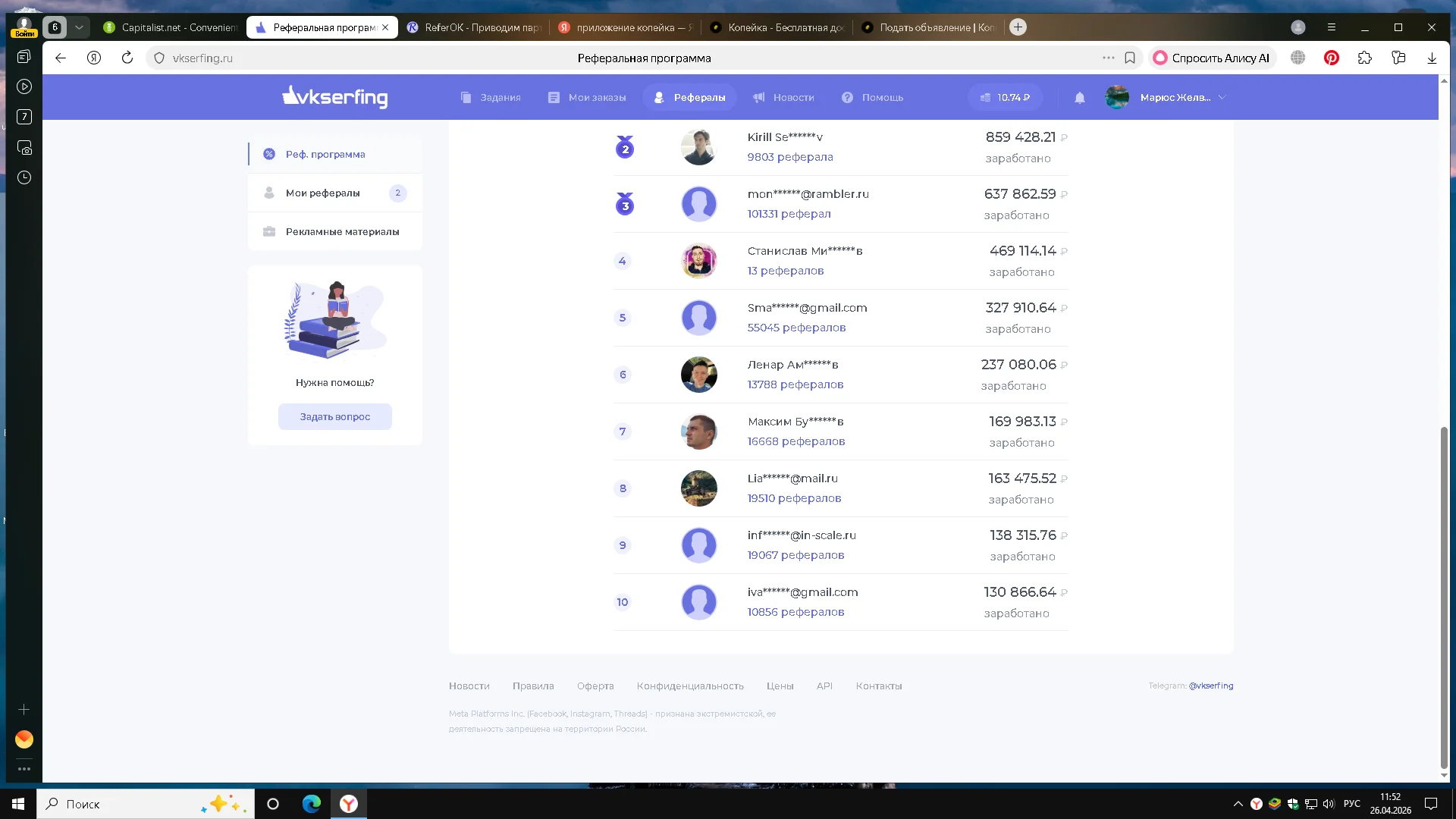Open the Помощь top menu item
The image size is (1456, 819).
872,98
